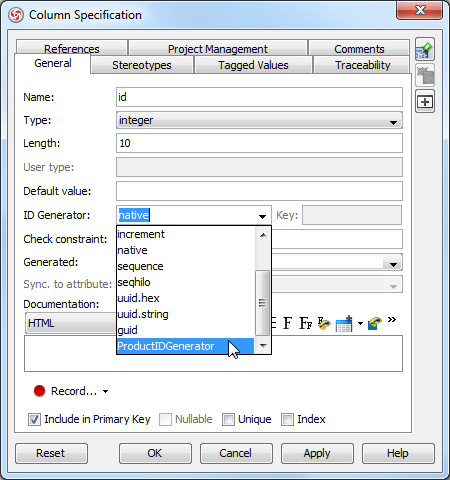Click the Check constraint input field

[337, 239]
